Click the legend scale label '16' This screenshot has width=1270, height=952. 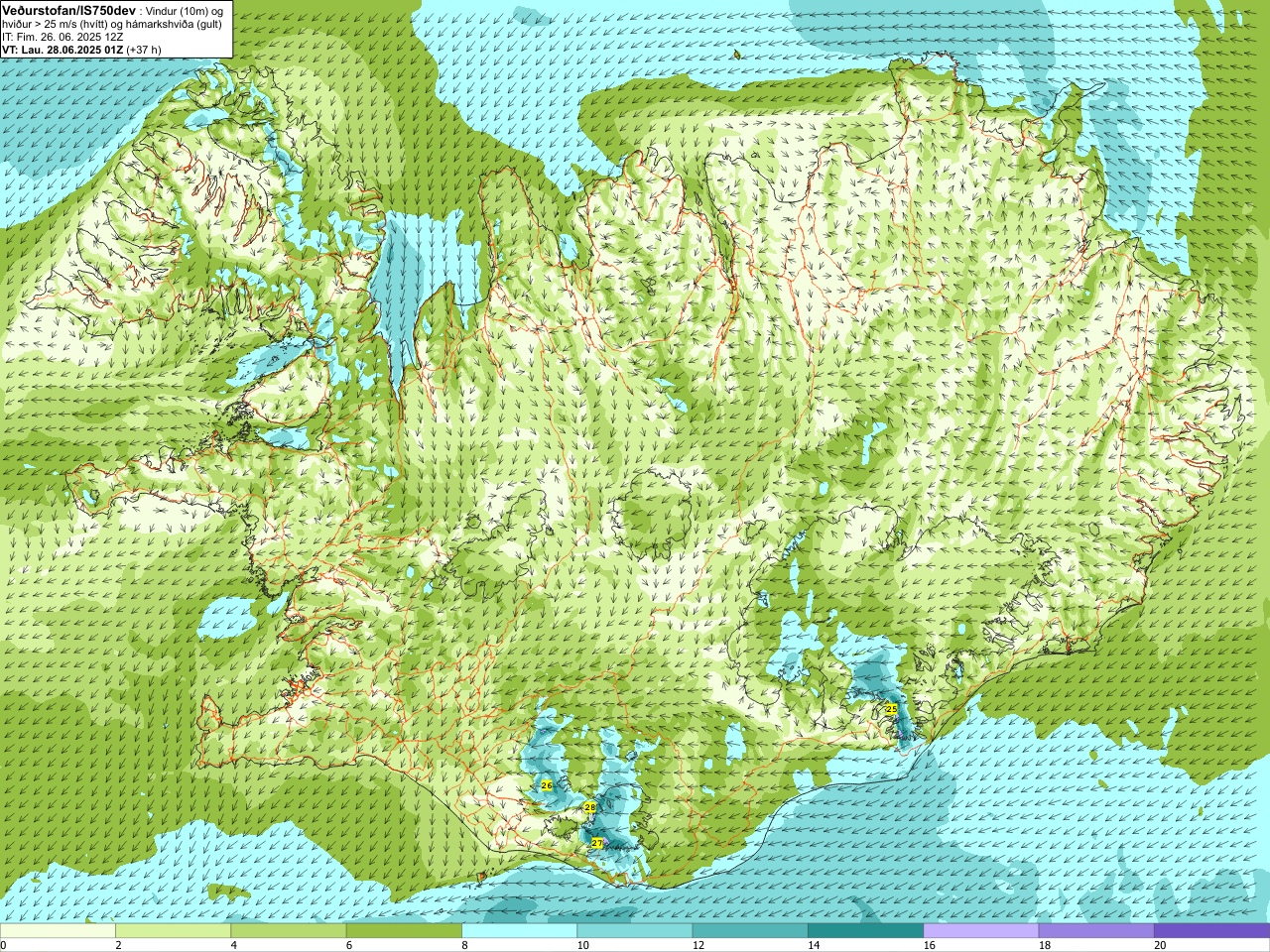(x=929, y=945)
